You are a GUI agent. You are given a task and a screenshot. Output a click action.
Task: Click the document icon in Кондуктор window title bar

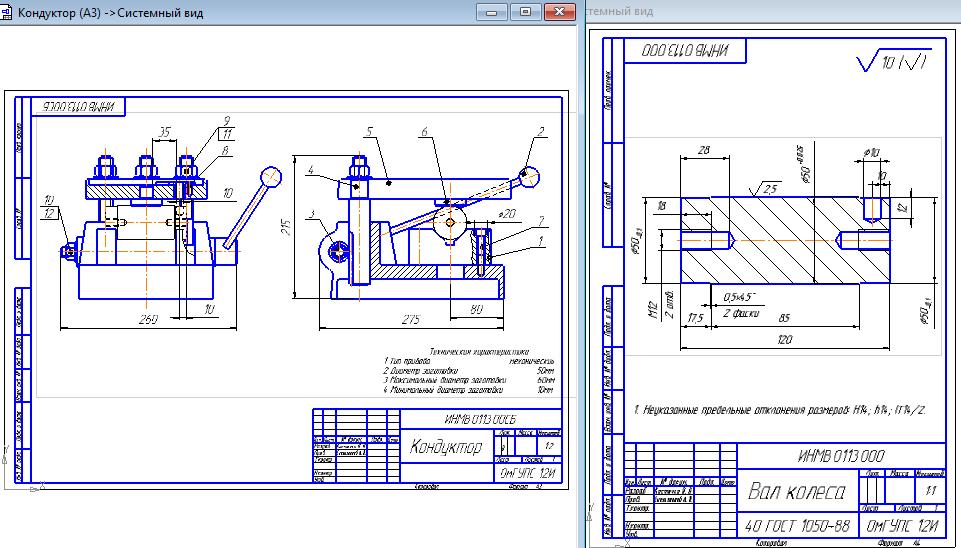(6, 12)
